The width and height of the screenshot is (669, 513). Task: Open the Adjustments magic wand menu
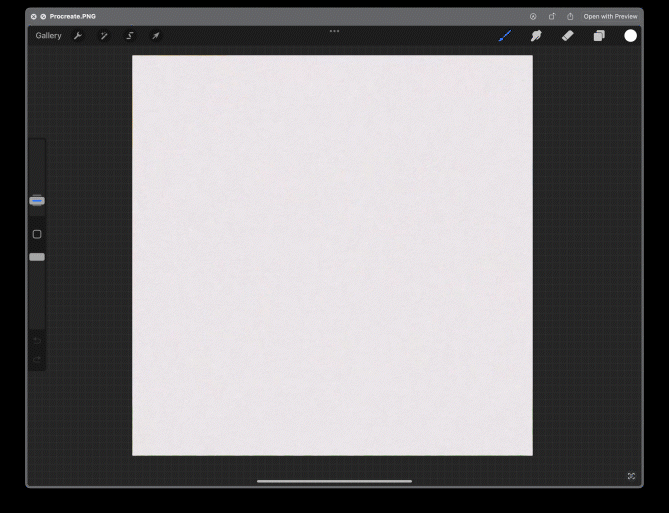tap(104, 36)
